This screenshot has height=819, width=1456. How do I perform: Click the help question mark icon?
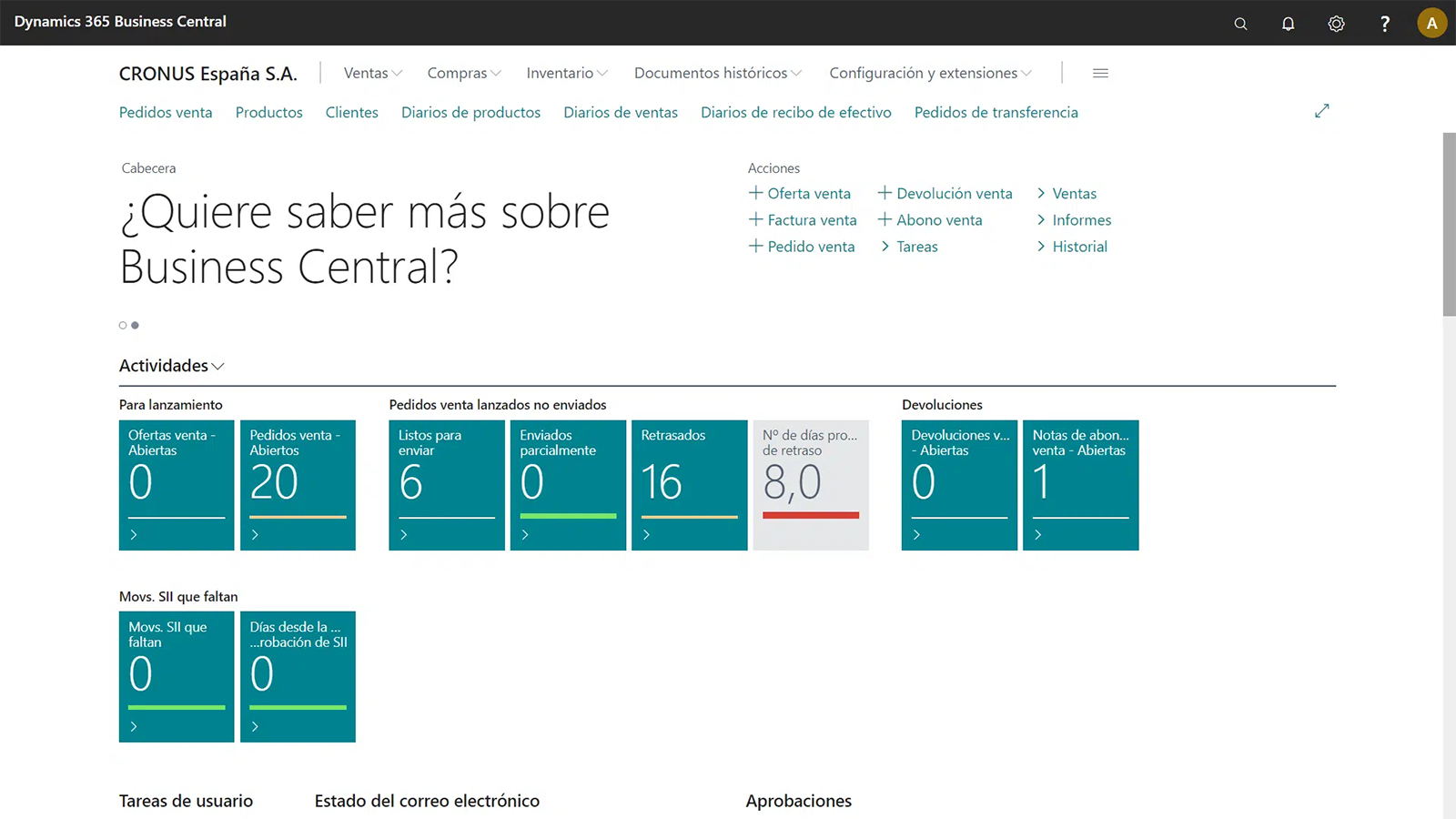[x=1384, y=24]
